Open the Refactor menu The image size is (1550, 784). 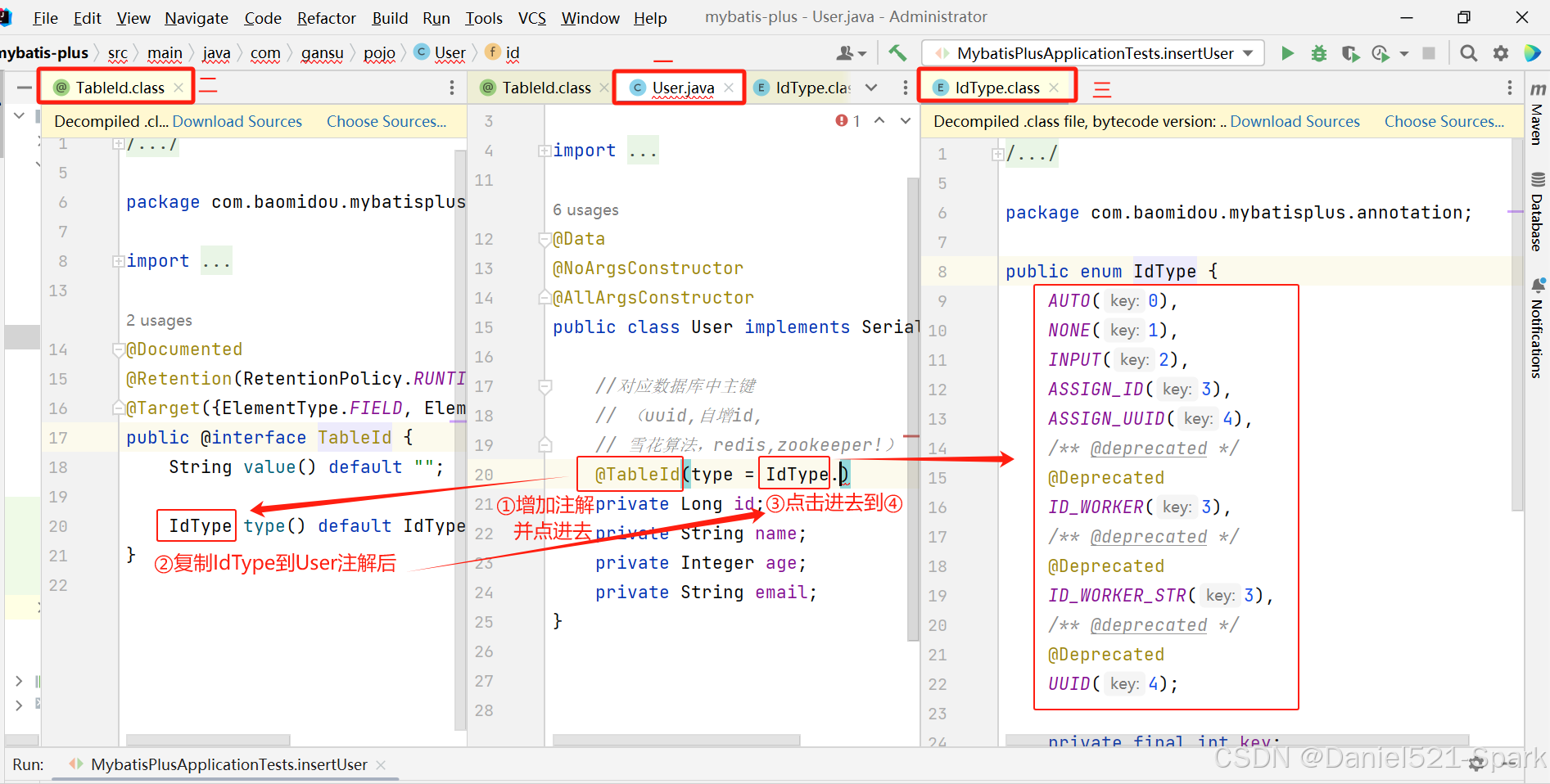click(x=327, y=18)
